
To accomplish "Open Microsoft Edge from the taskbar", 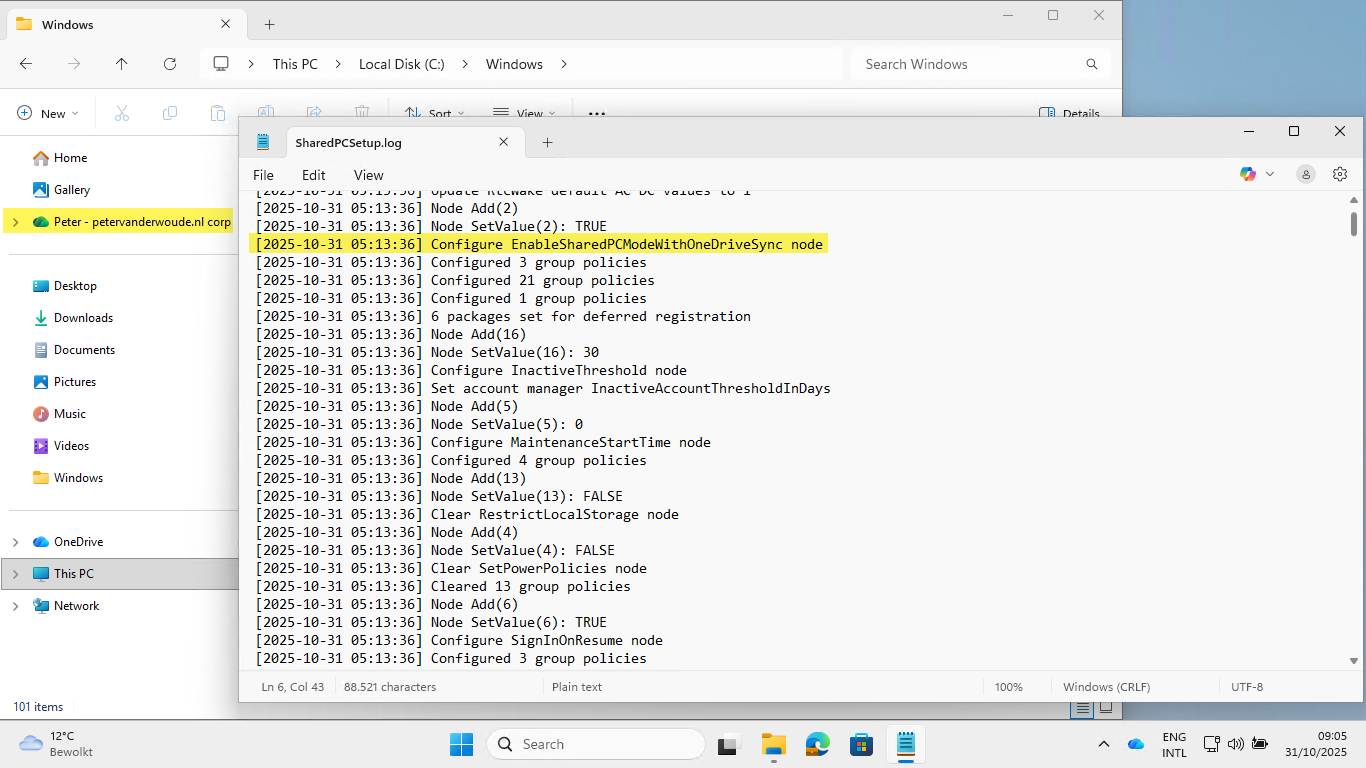I will tap(818, 744).
